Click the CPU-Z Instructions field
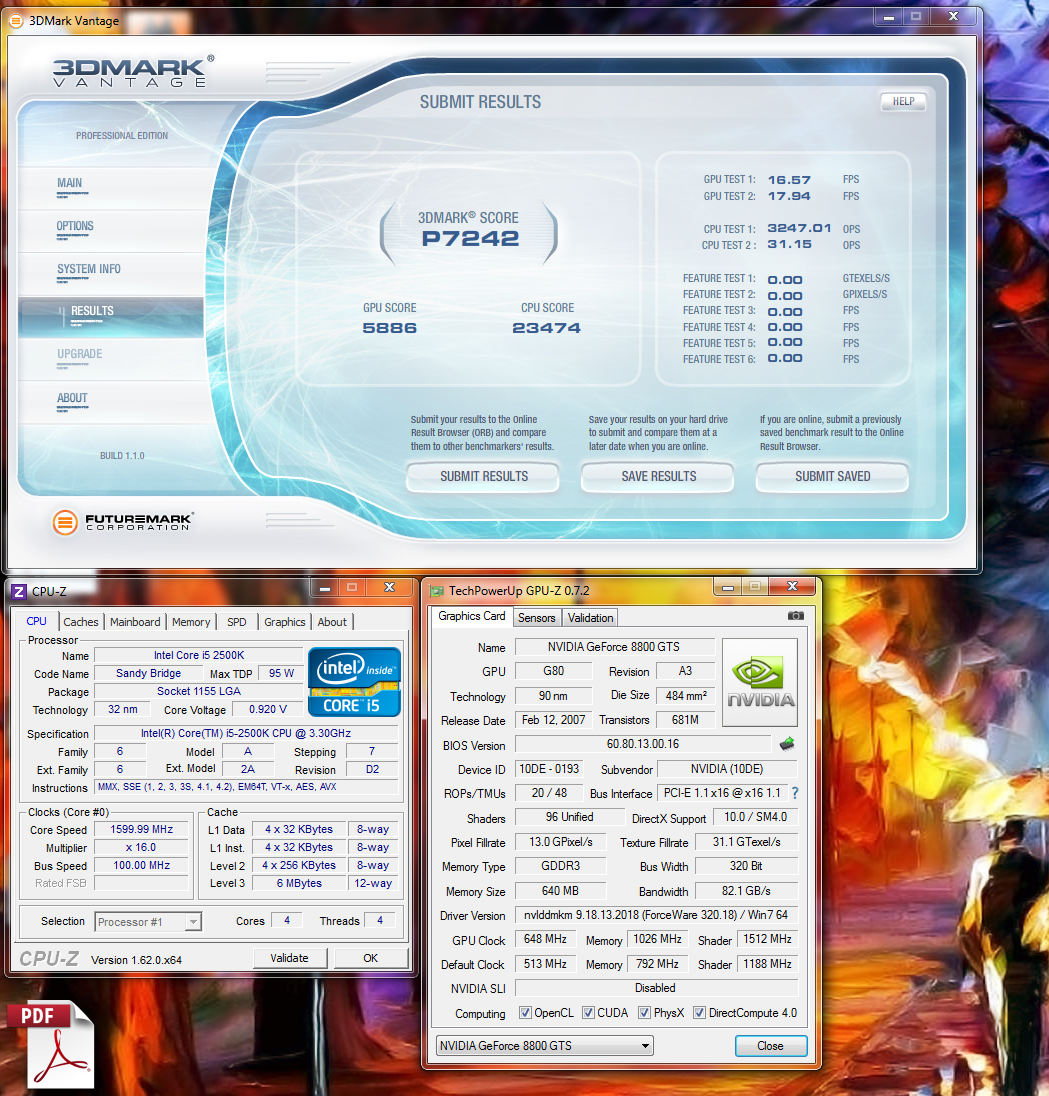The width and height of the screenshot is (1049, 1096). click(246, 787)
